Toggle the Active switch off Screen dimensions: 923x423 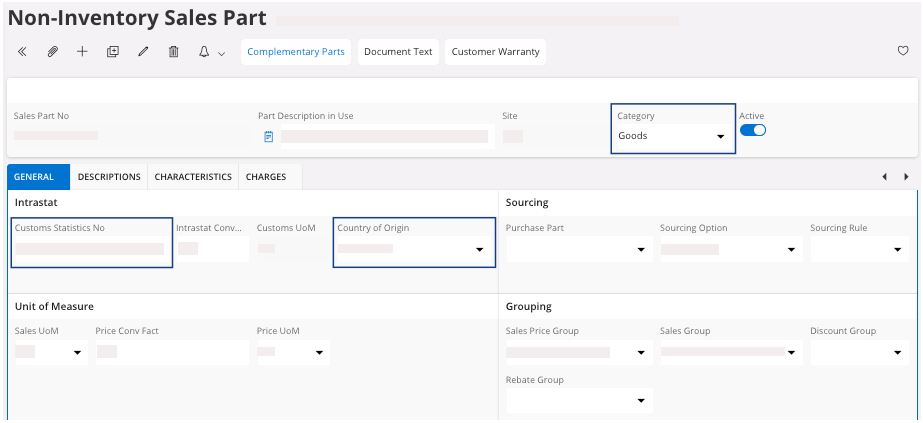(752, 130)
